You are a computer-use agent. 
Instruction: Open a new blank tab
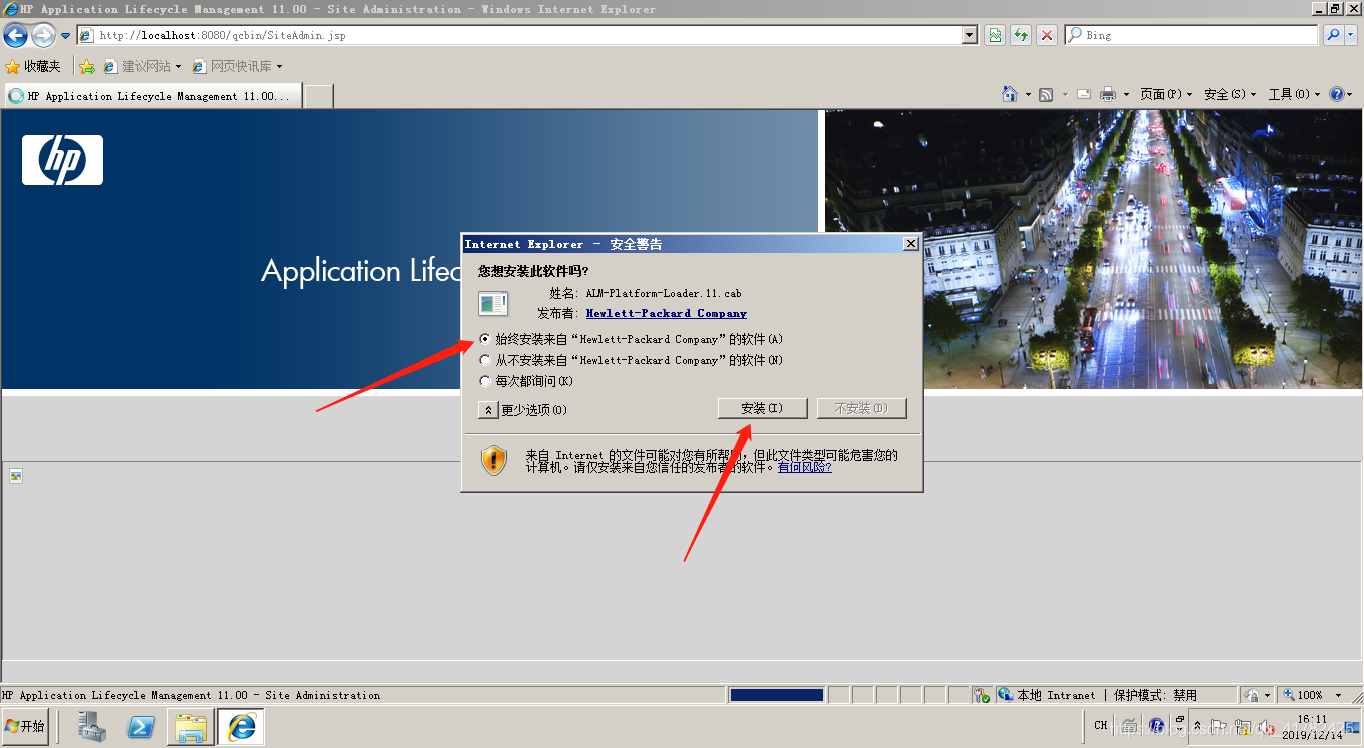(318, 96)
